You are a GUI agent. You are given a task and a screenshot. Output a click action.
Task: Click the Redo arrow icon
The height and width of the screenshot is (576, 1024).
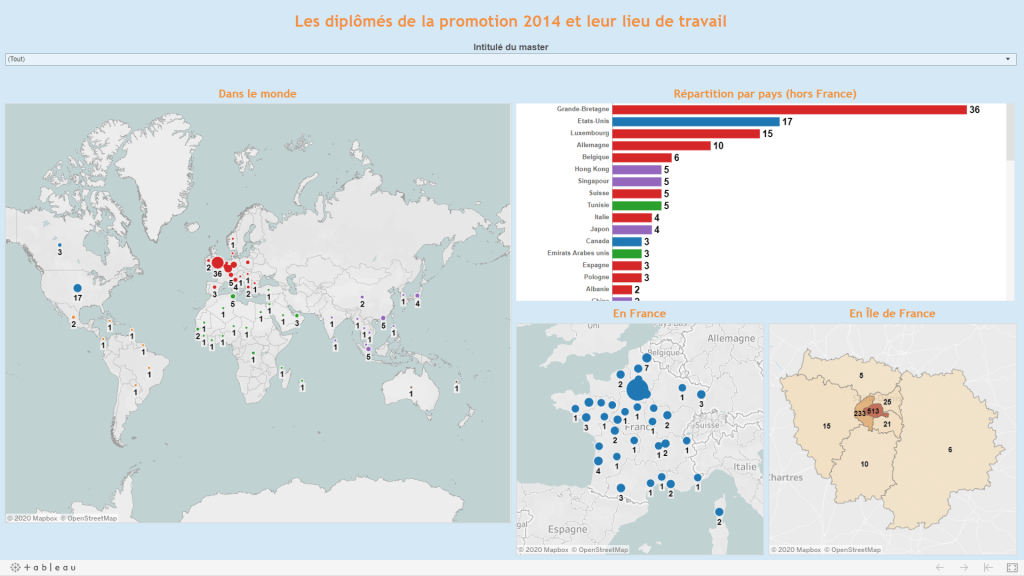pos(964,567)
